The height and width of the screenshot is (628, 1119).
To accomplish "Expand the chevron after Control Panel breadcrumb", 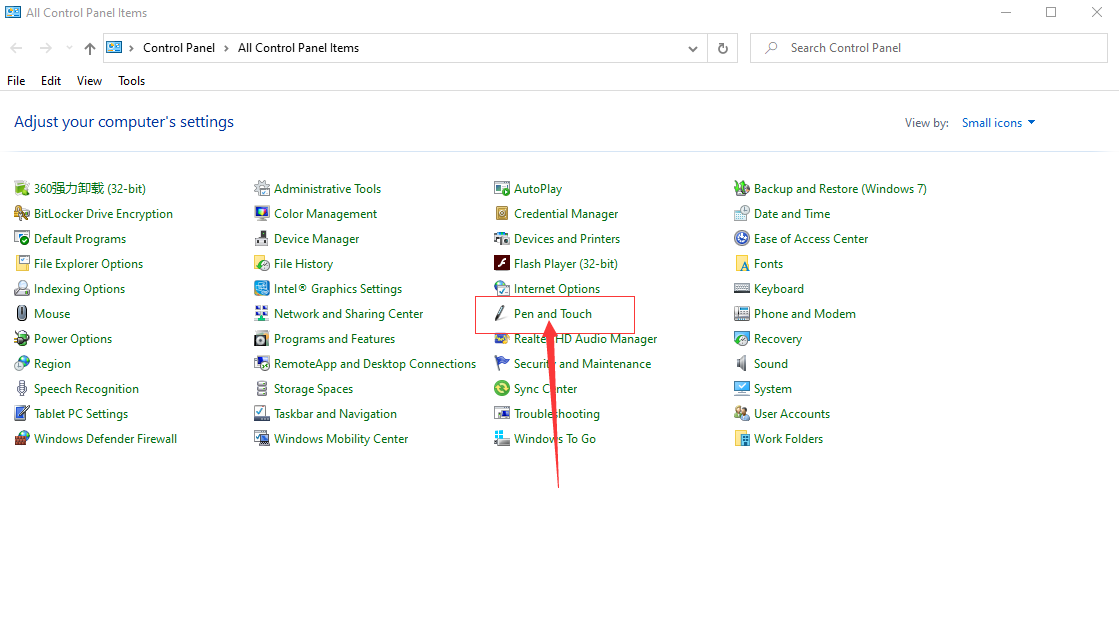I will (x=226, y=48).
